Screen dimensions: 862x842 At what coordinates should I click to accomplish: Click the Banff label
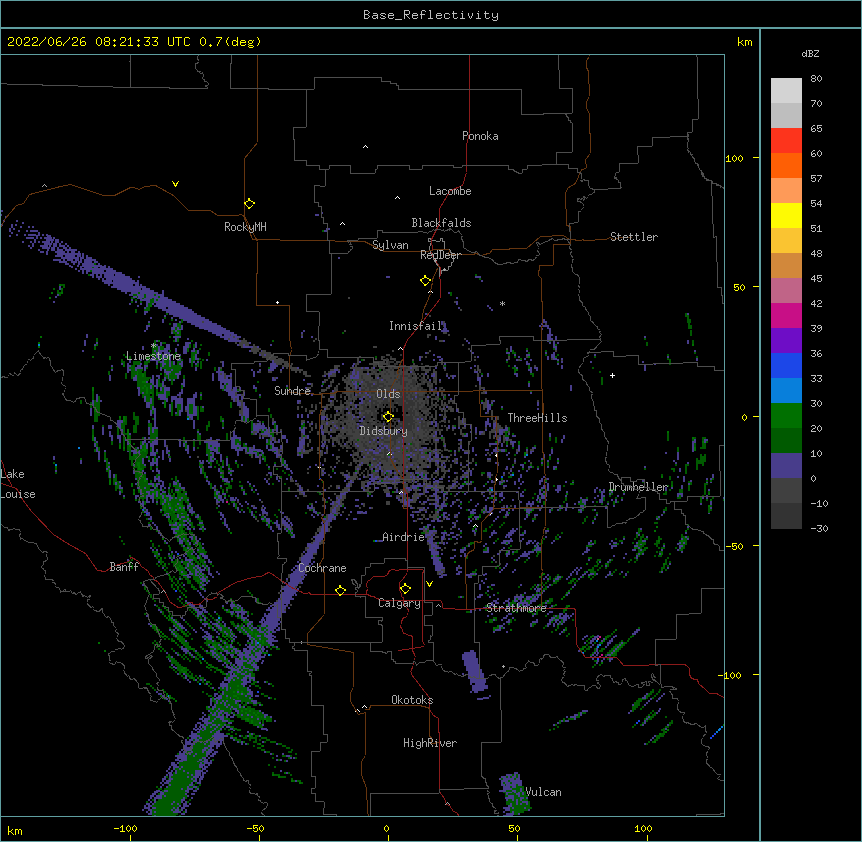coord(124,567)
